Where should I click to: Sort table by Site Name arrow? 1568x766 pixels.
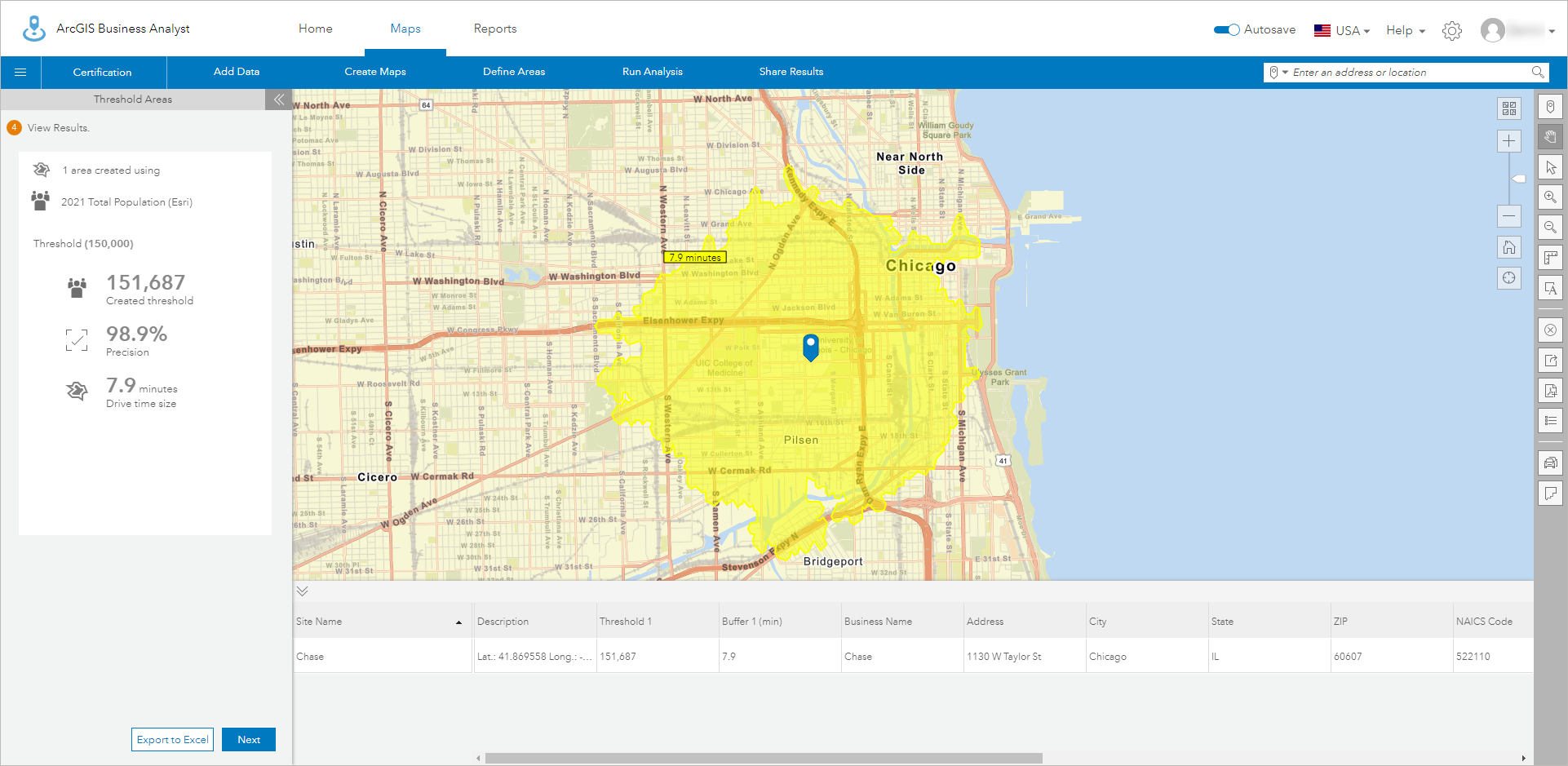pos(458,622)
